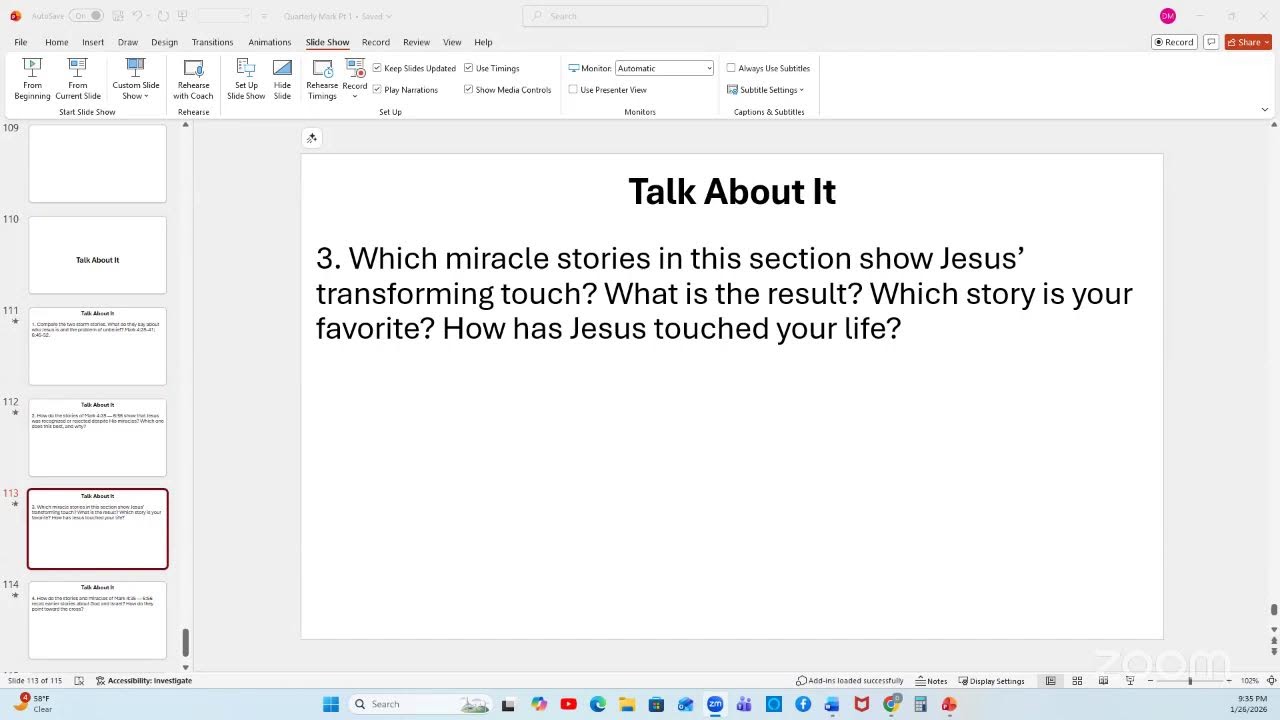Select slide 110 thumbnail

[x=97, y=255]
